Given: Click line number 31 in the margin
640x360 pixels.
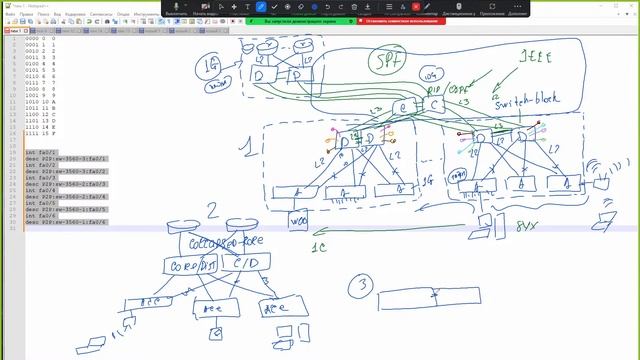Looking at the screenshot, I should pyautogui.click(x=13, y=228).
